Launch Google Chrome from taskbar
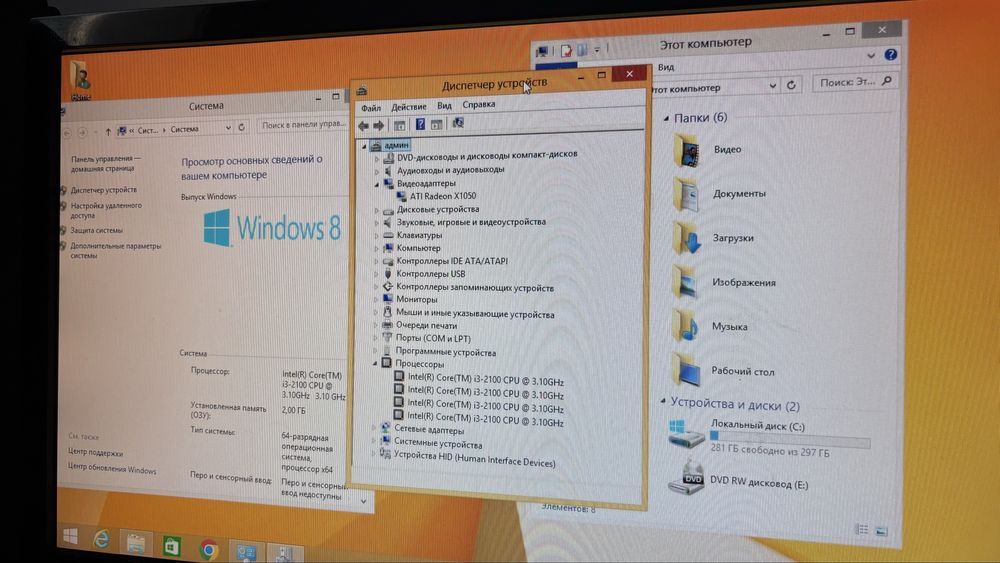The height and width of the screenshot is (563, 1000). tap(208, 549)
